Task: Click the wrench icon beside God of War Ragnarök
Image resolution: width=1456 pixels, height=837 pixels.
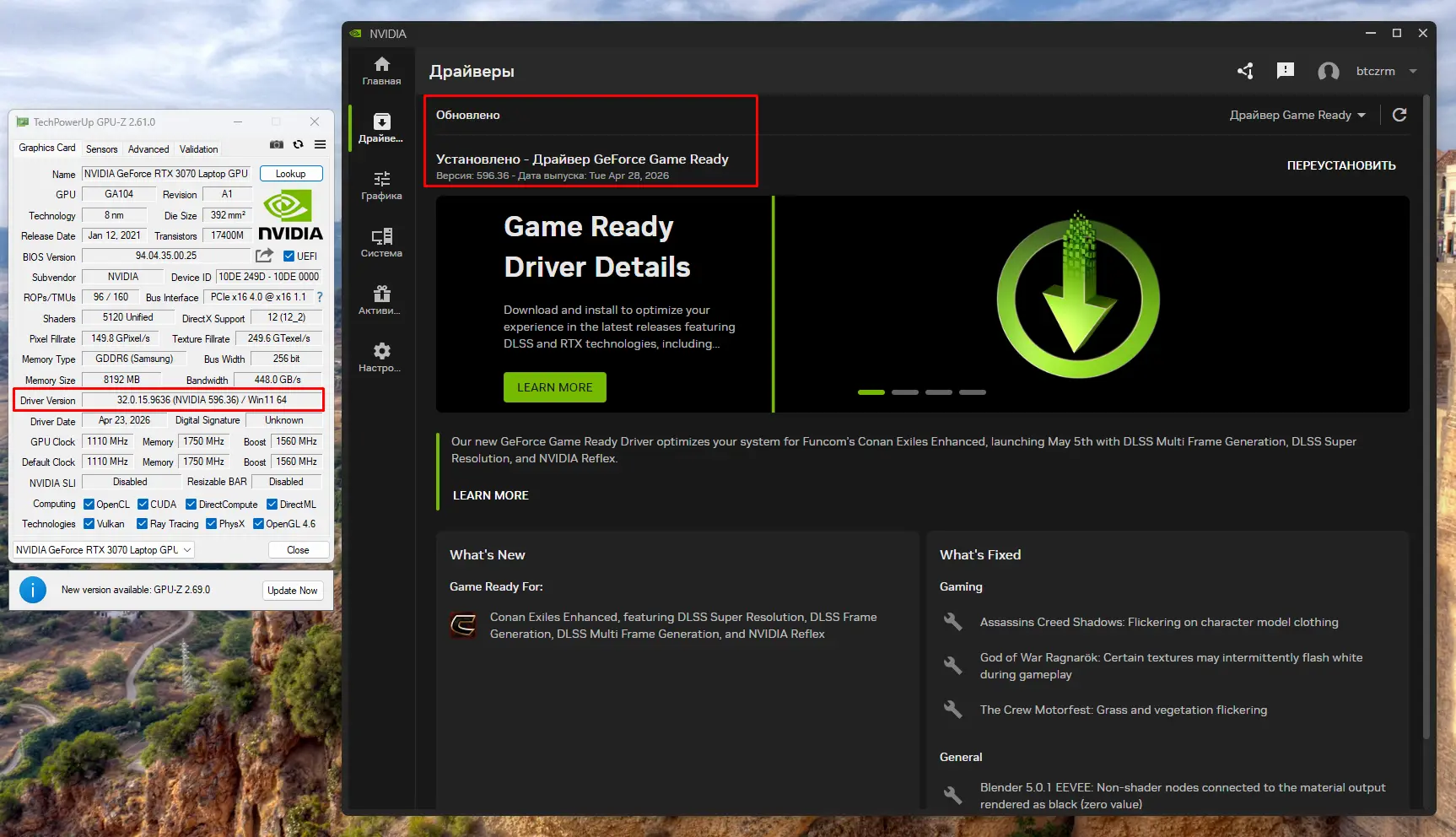Action: pos(953,666)
